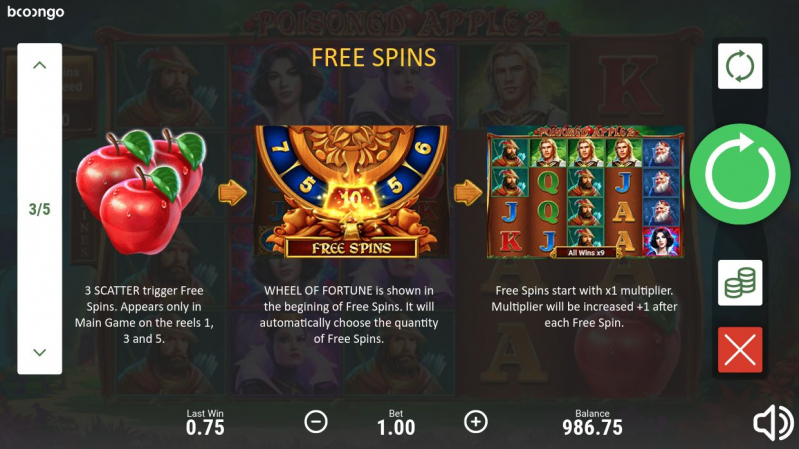Go to next info page down chevron
799x449 pixels.
pyautogui.click(x=39, y=352)
